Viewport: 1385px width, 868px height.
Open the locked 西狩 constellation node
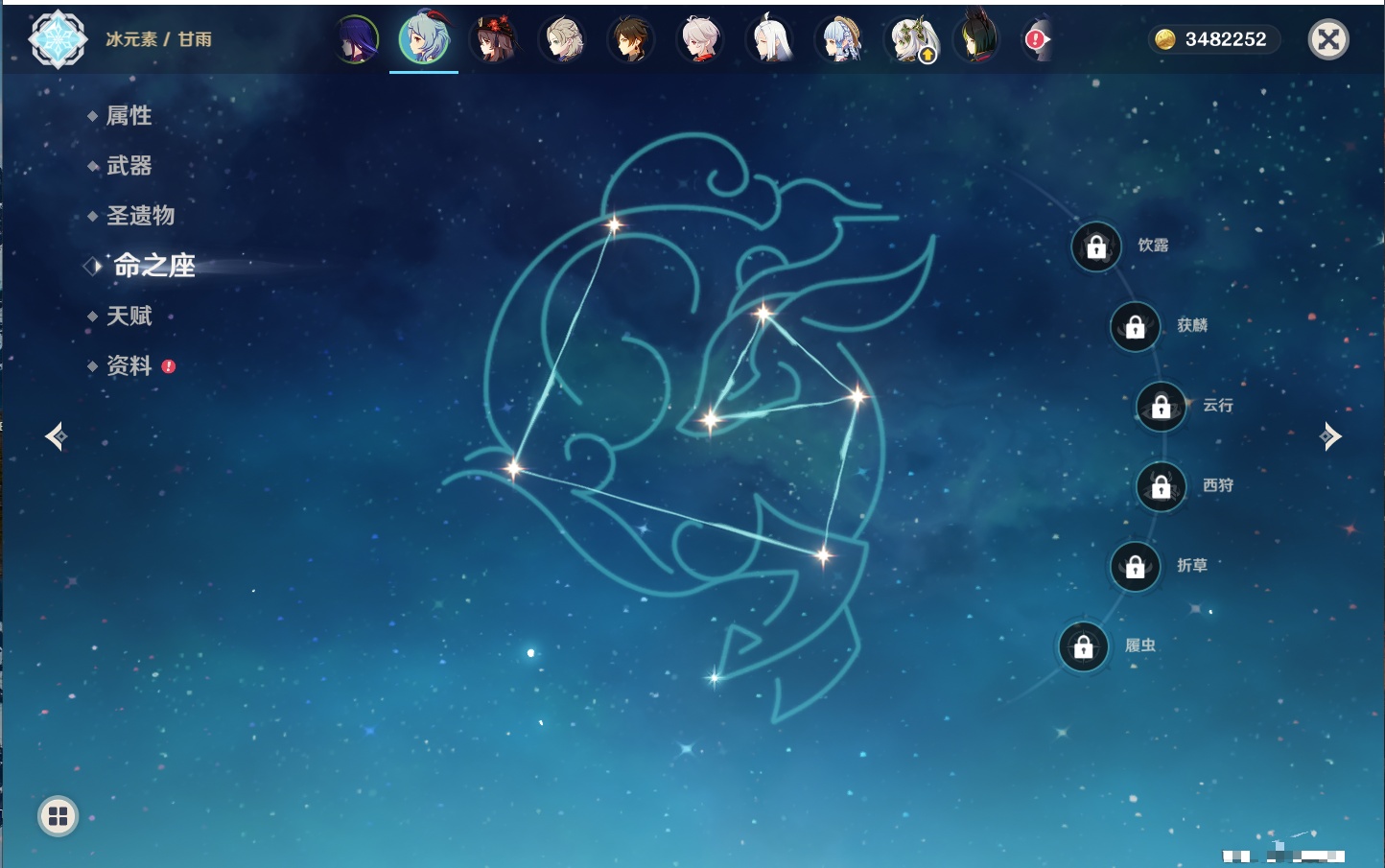1162,487
